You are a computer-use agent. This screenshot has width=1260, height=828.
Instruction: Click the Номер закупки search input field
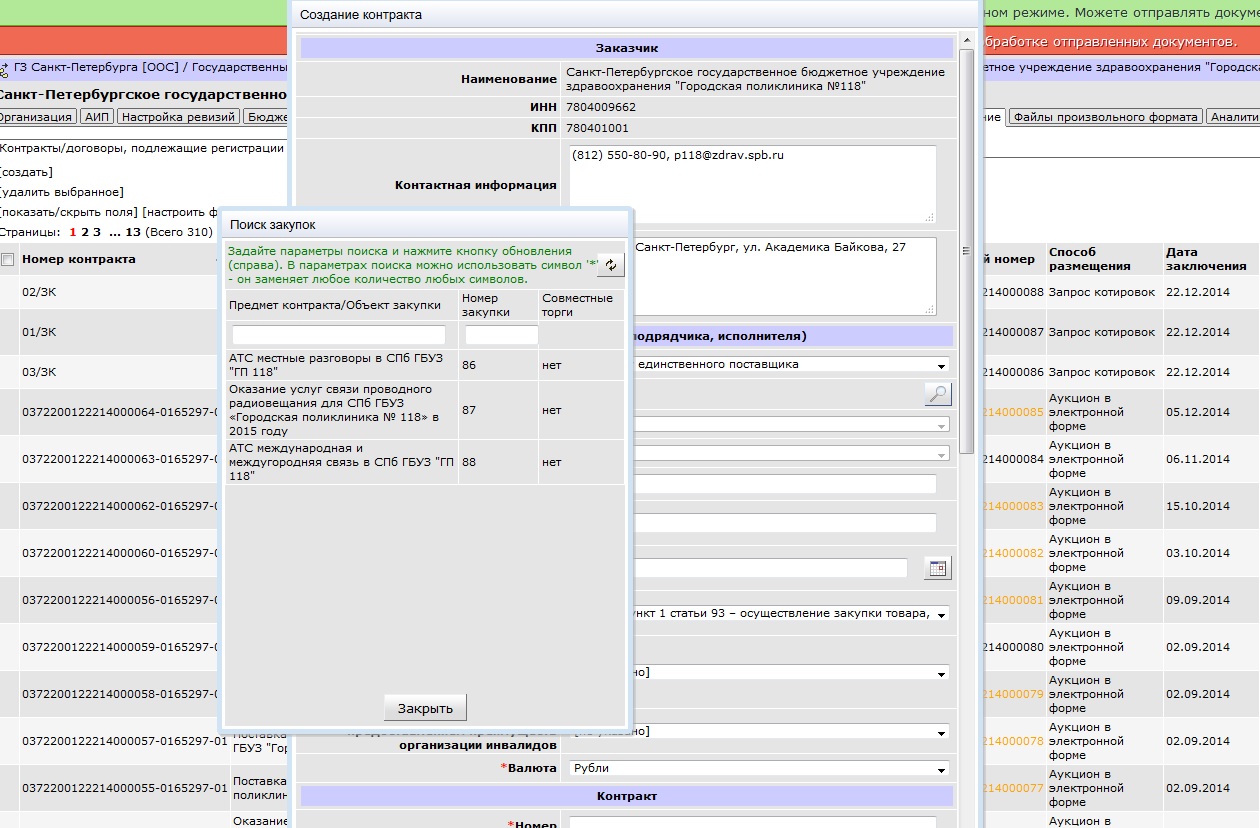(501, 335)
